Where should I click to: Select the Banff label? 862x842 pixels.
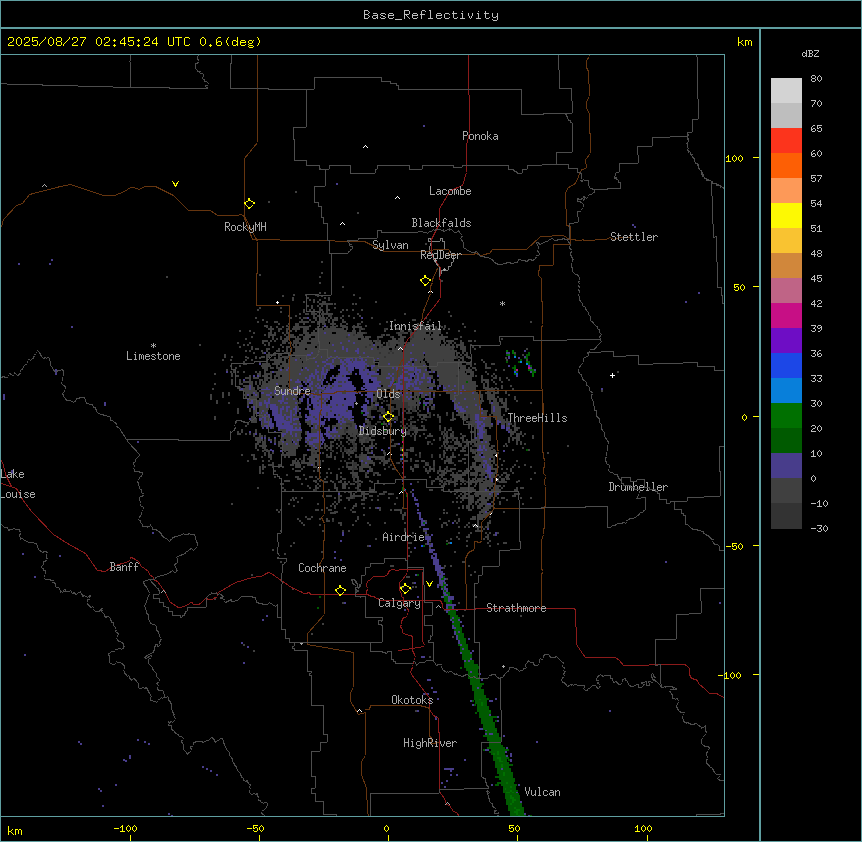(x=124, y=567)
